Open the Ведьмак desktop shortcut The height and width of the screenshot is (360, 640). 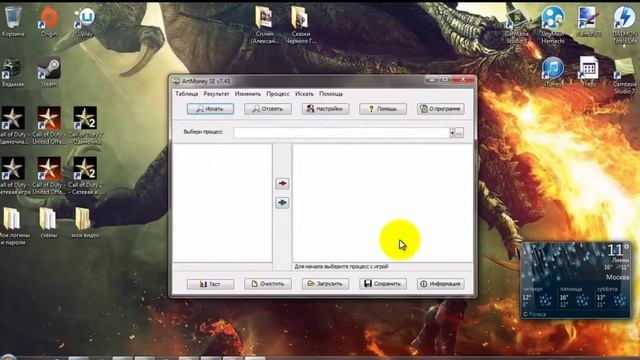click(13, 73)
